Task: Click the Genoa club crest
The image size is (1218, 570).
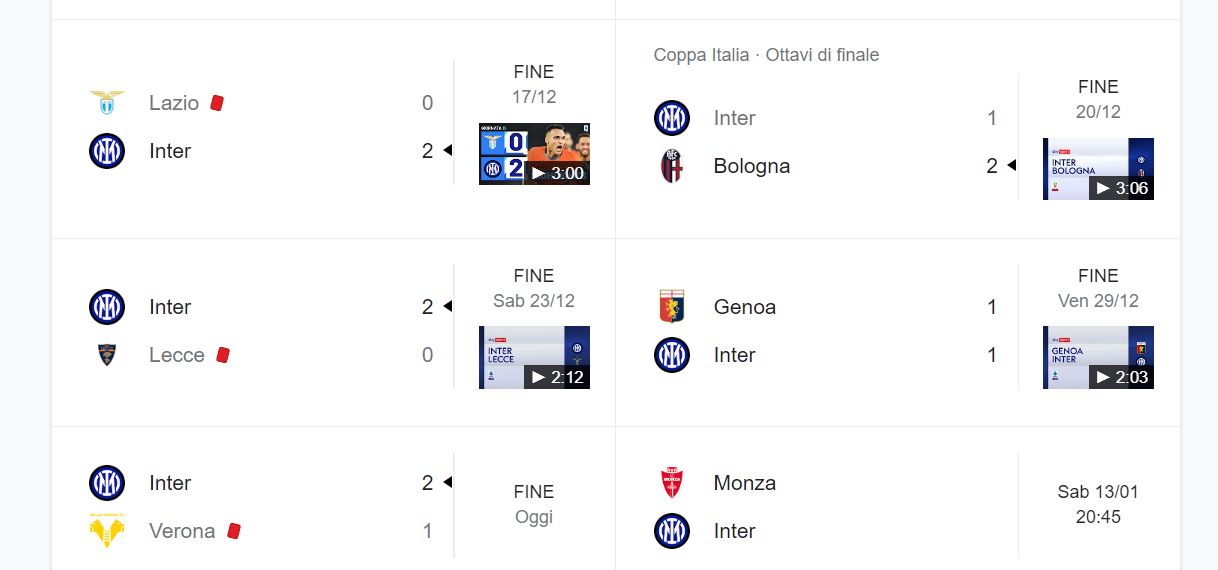Action: tap(672, 307)
